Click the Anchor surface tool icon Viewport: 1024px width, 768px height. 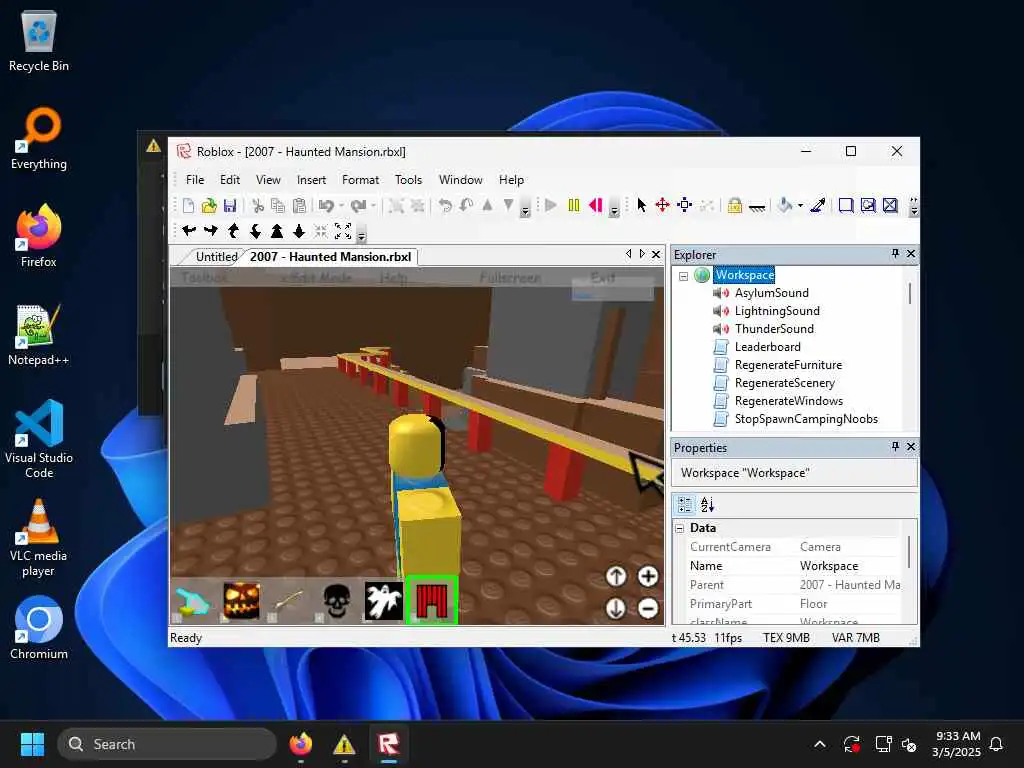(757, 207)
